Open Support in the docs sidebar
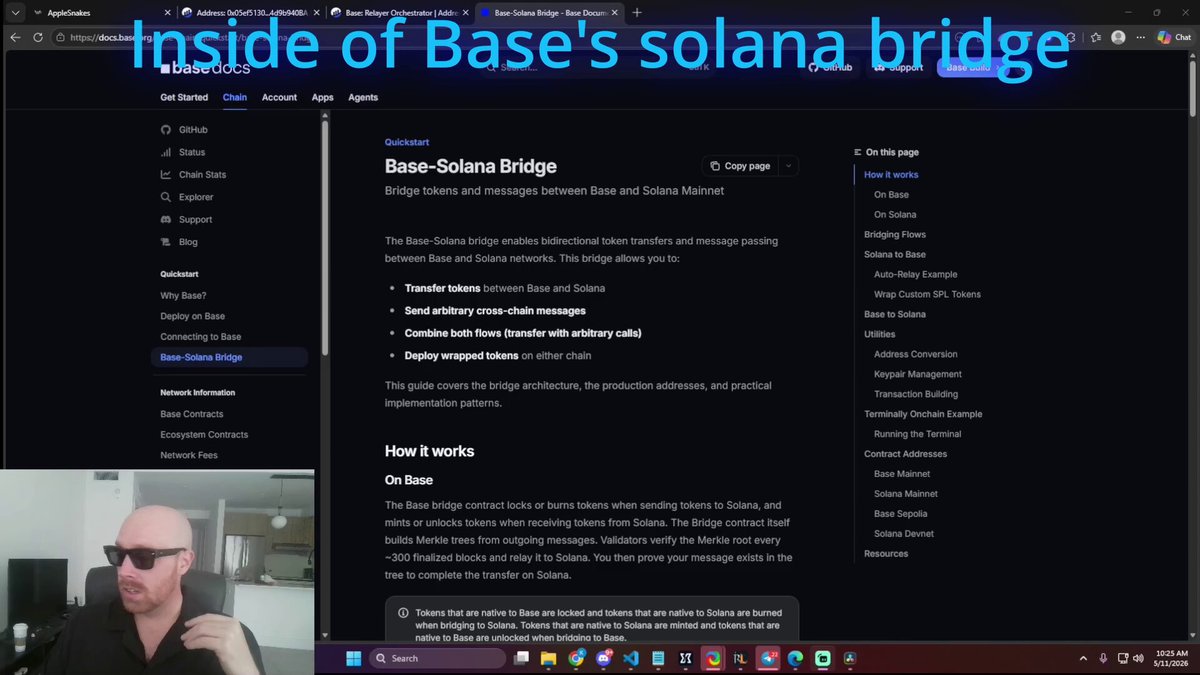 (186, 219)
